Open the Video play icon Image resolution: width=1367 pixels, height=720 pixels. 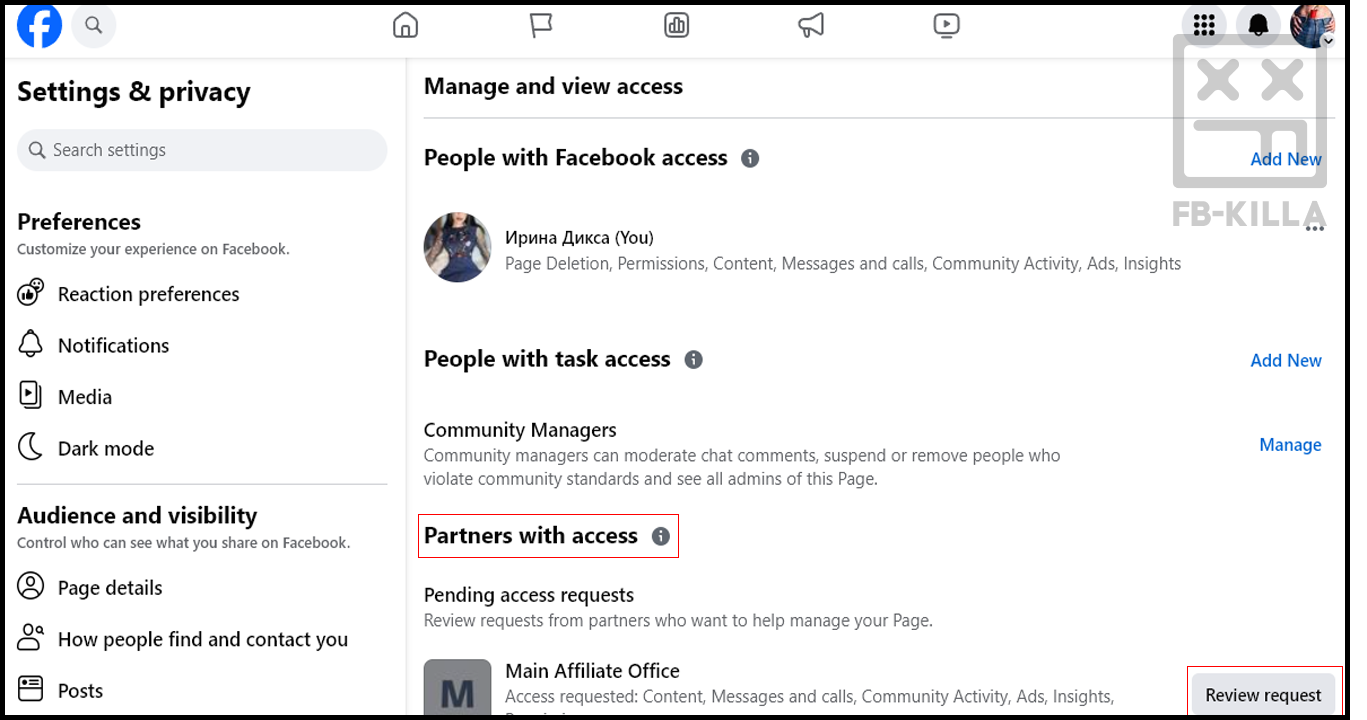(946, 26)
